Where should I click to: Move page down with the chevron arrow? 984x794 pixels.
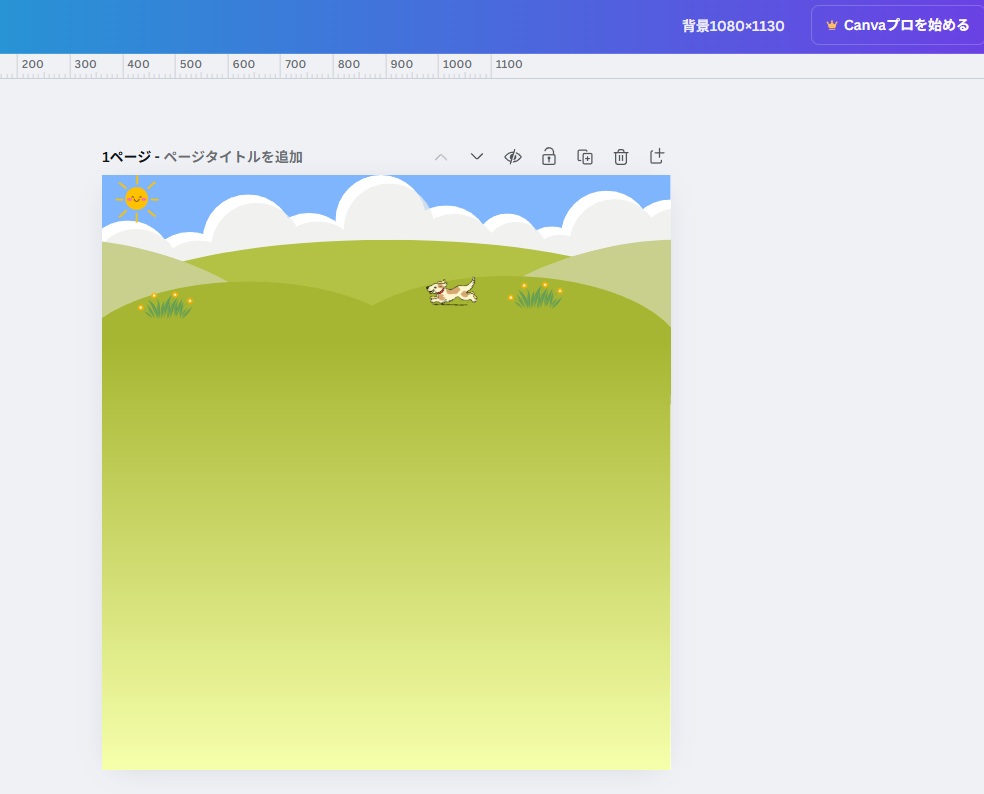point(477,157)
